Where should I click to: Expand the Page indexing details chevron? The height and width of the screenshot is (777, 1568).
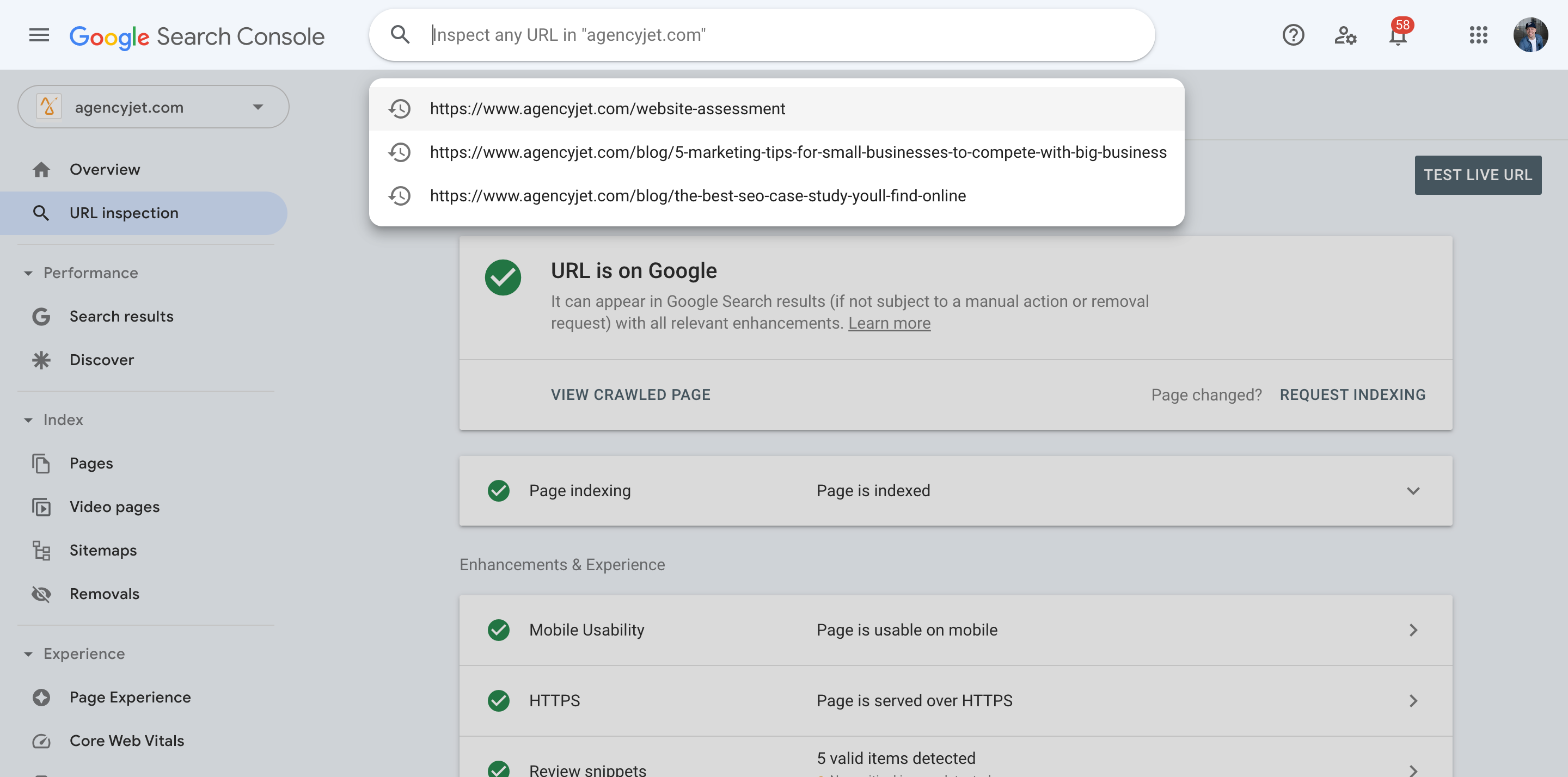click(1413, 490)
